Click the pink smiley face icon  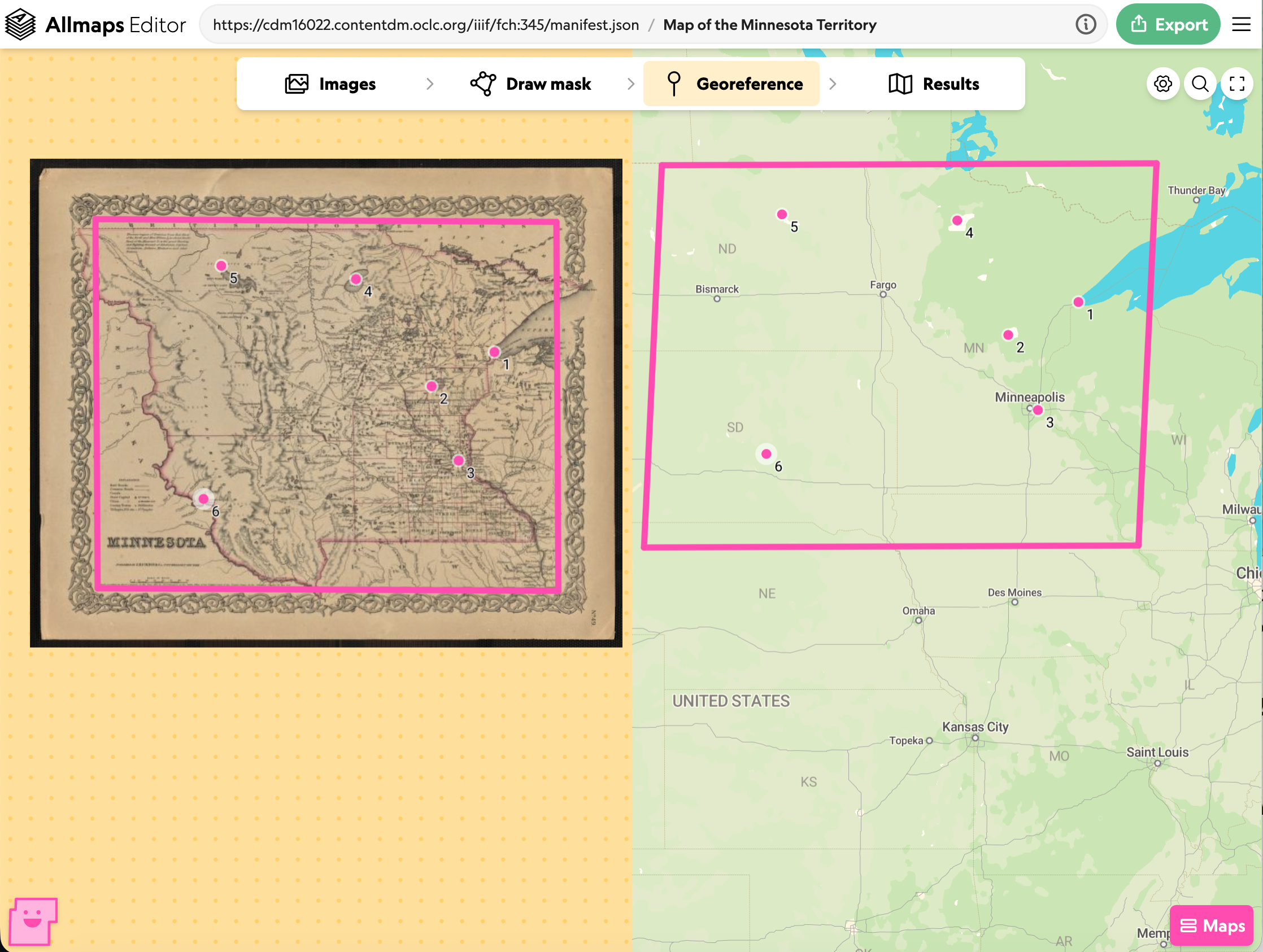click(33, 921)
